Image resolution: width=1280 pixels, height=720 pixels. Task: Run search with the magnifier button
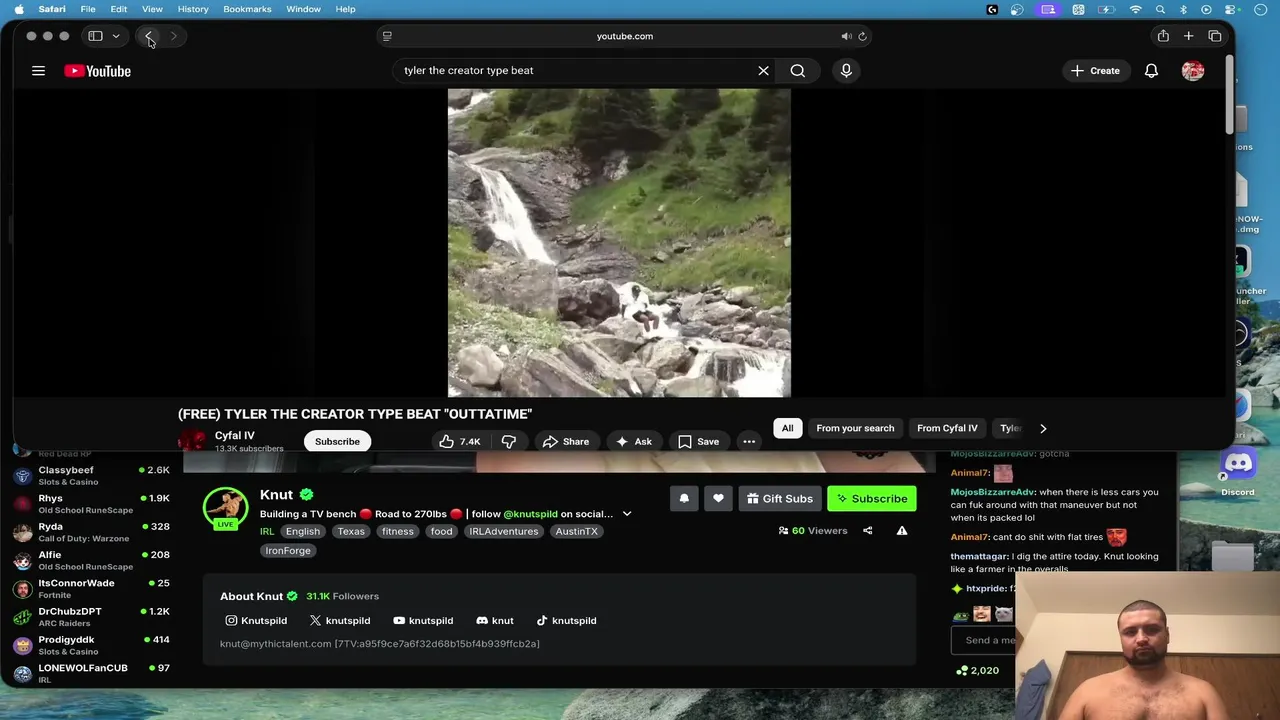[x=797, y=71]
